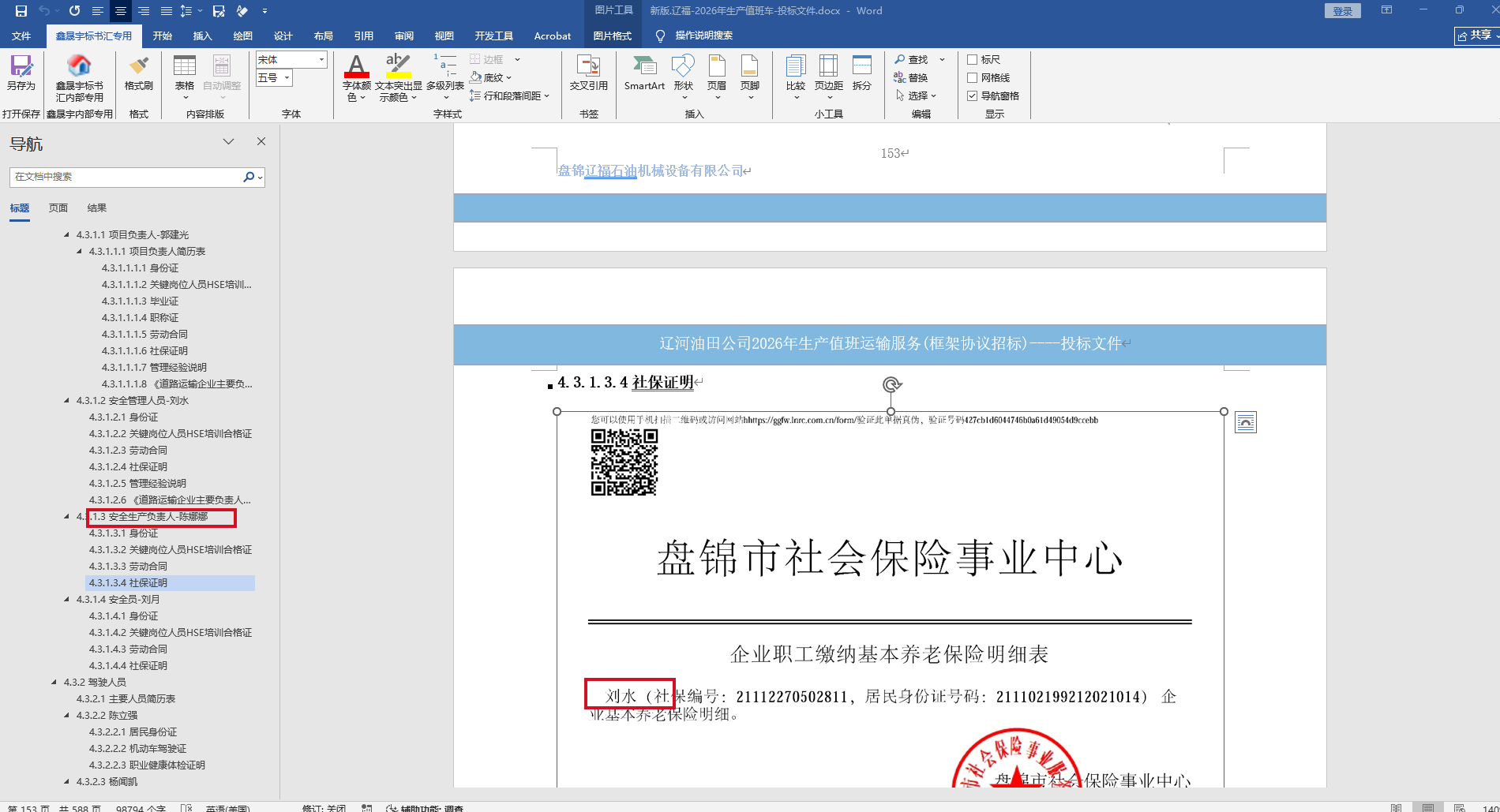Customize the quick access toolbar dropdown
The width and height of the screenshot is (1500, 812).
coord(264,11)
